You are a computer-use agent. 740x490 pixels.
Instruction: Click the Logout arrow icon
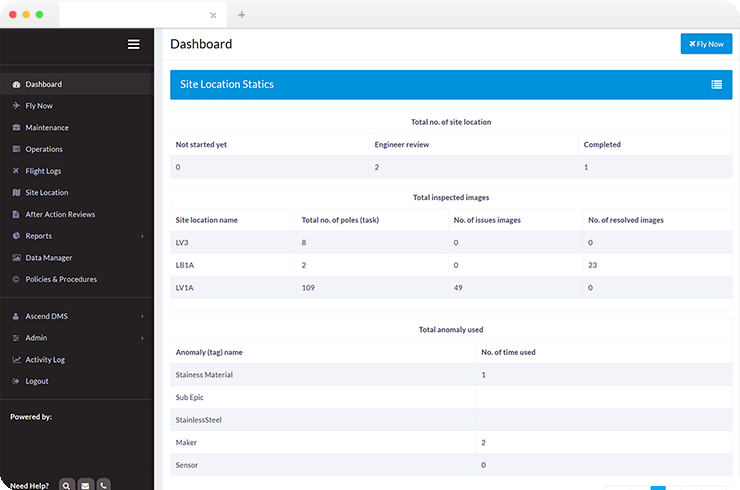[17, 381]
